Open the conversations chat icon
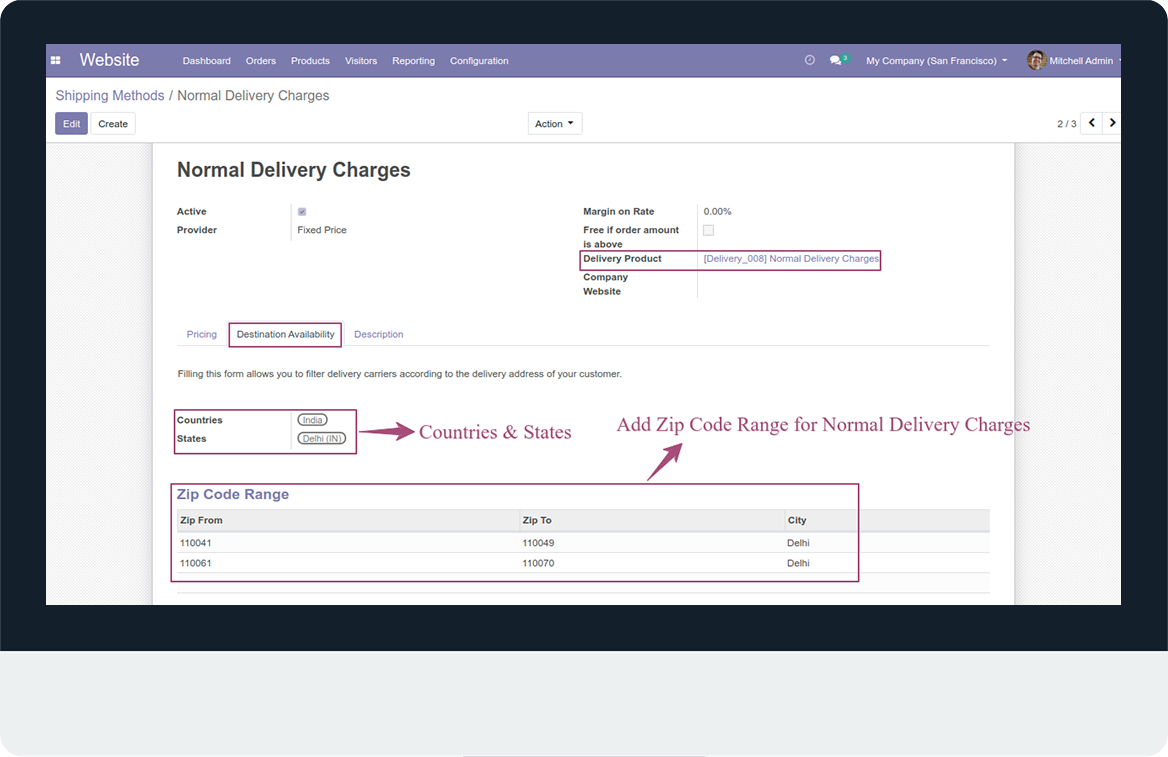The height and width of the screenshot is (757, 1168). 837,60
